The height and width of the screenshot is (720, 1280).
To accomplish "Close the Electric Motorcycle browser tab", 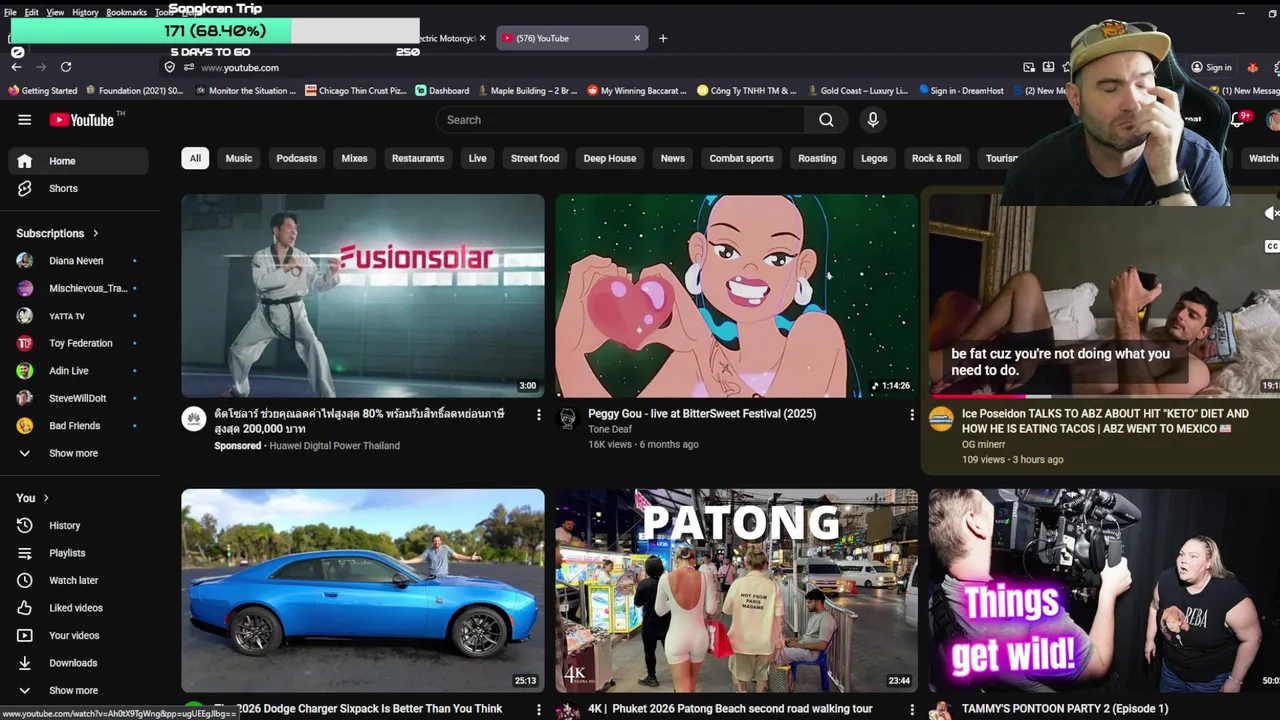I will coord(482,38).
